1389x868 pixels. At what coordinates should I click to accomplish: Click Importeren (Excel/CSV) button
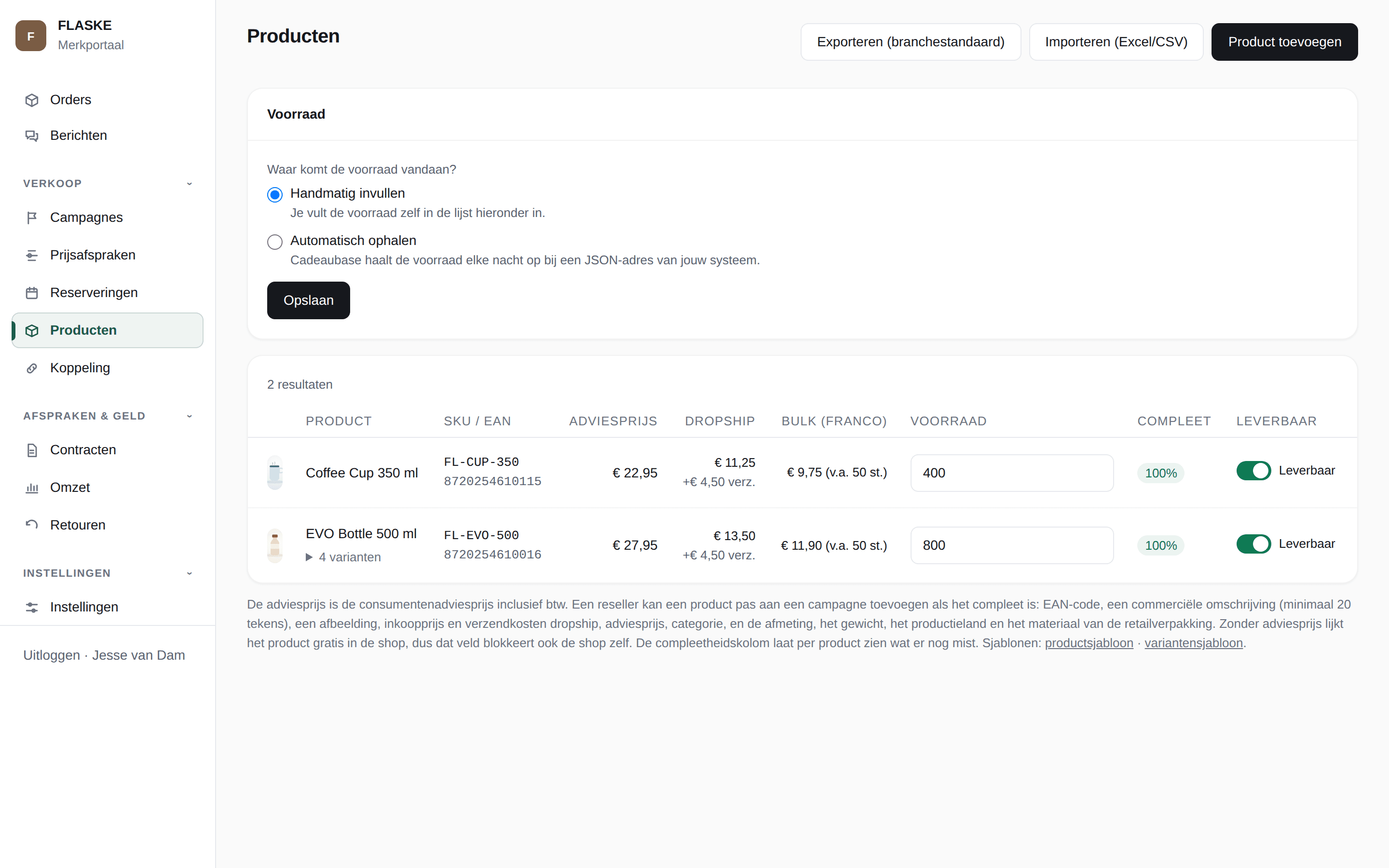[1116, 42]
